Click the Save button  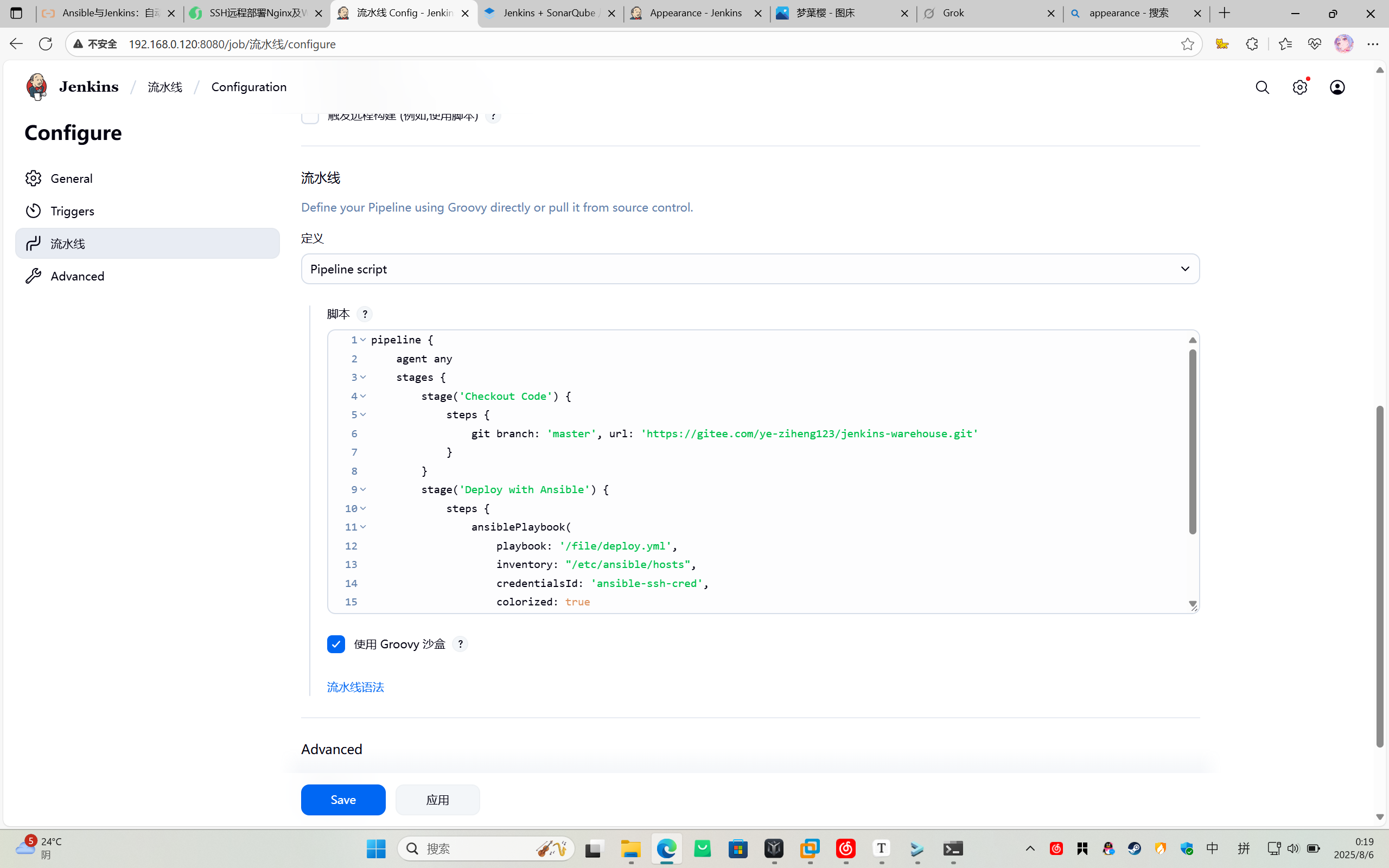point(343,800)
